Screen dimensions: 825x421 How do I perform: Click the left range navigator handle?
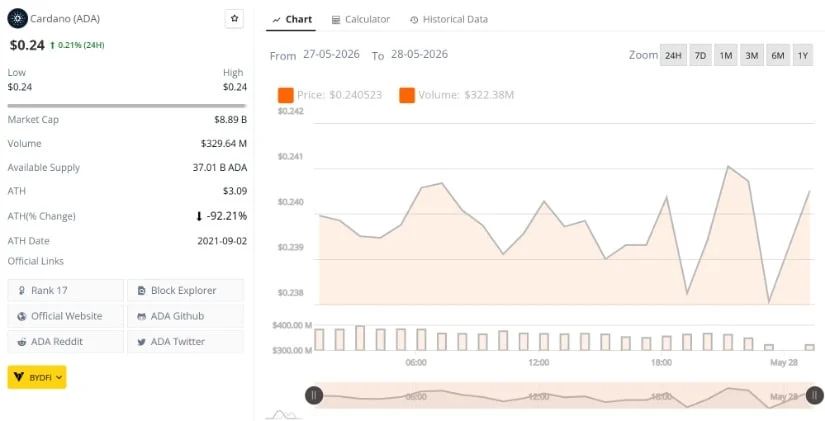click(x=314, y=395)
